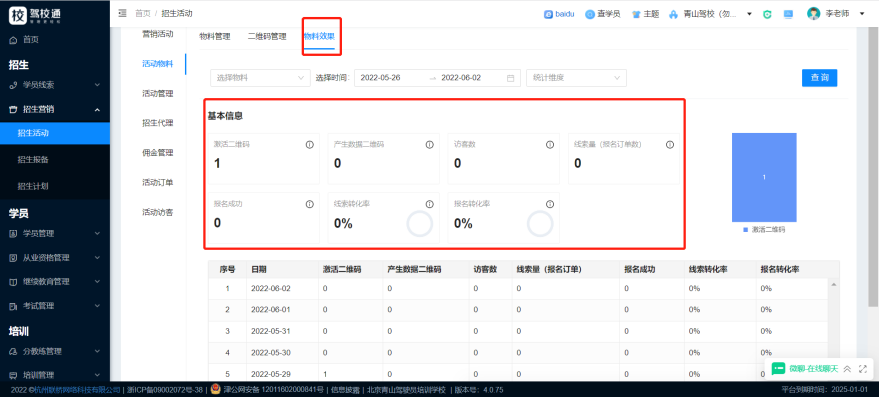
Task: Open 招生代理 in the secondary menu
Action: (158, 123)
